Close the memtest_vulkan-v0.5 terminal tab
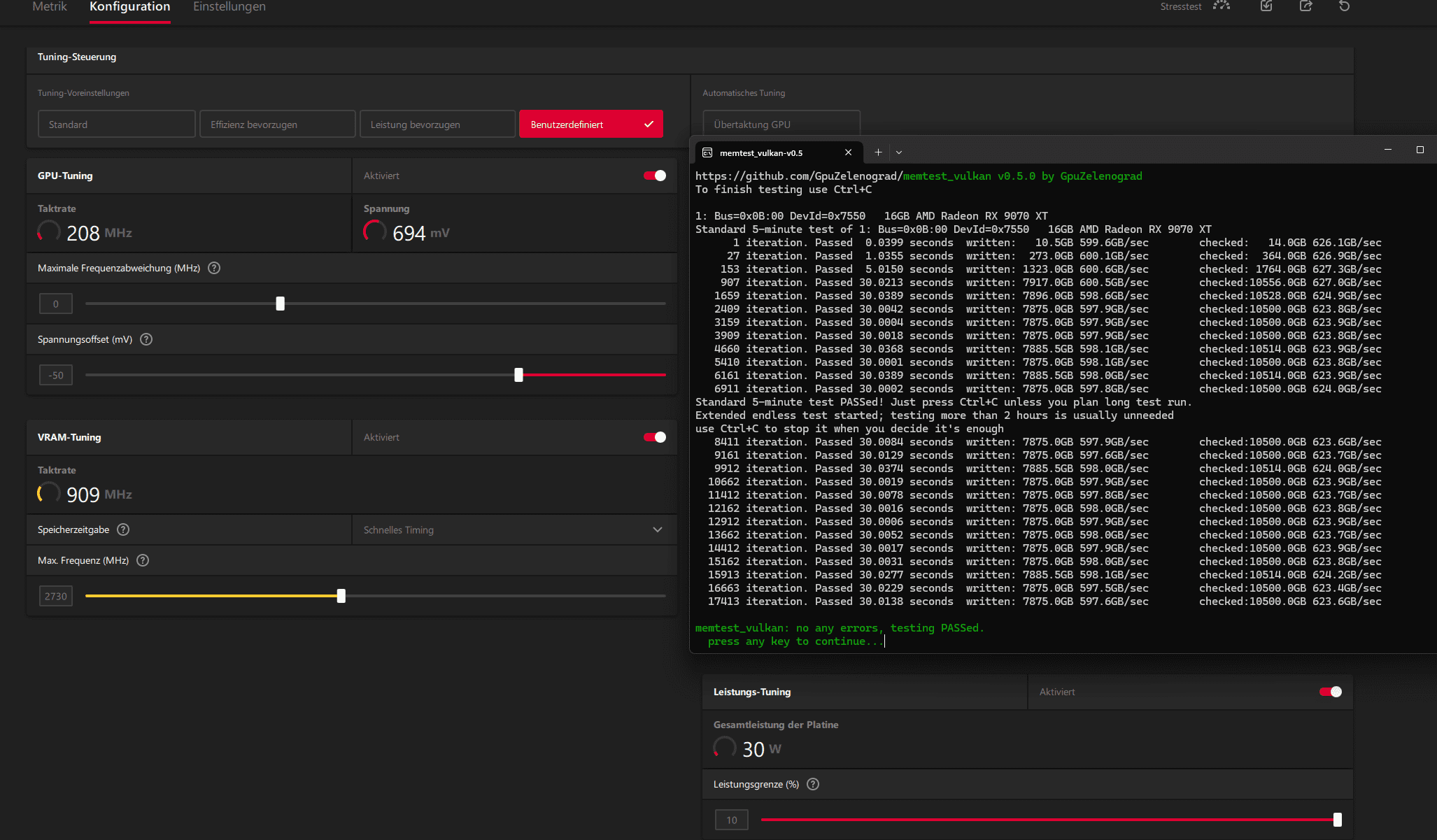The image size is (1437, 840). pyautogui.click(x=848, y=152)
